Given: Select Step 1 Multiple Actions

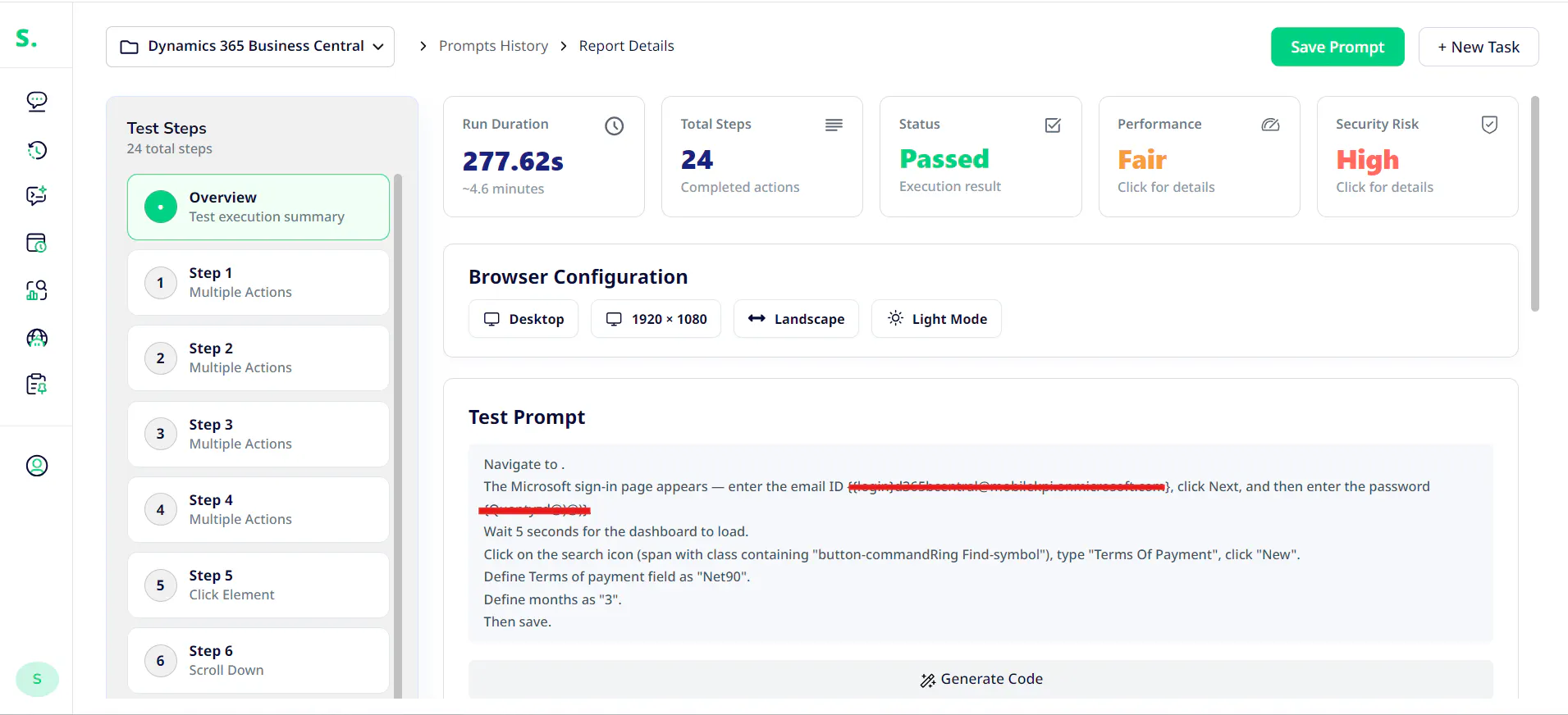Looking at the screenshot, I should point(258,283).
